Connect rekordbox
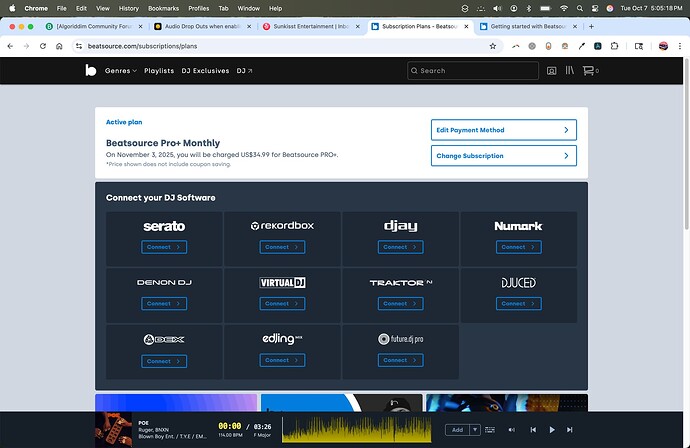 click(282, 247)
